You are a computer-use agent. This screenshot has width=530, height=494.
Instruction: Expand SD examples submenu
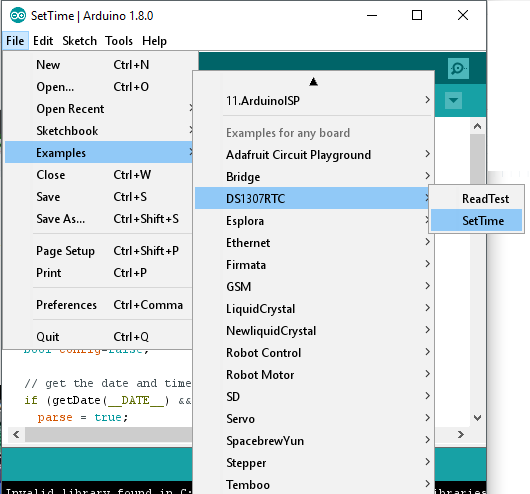313,396
